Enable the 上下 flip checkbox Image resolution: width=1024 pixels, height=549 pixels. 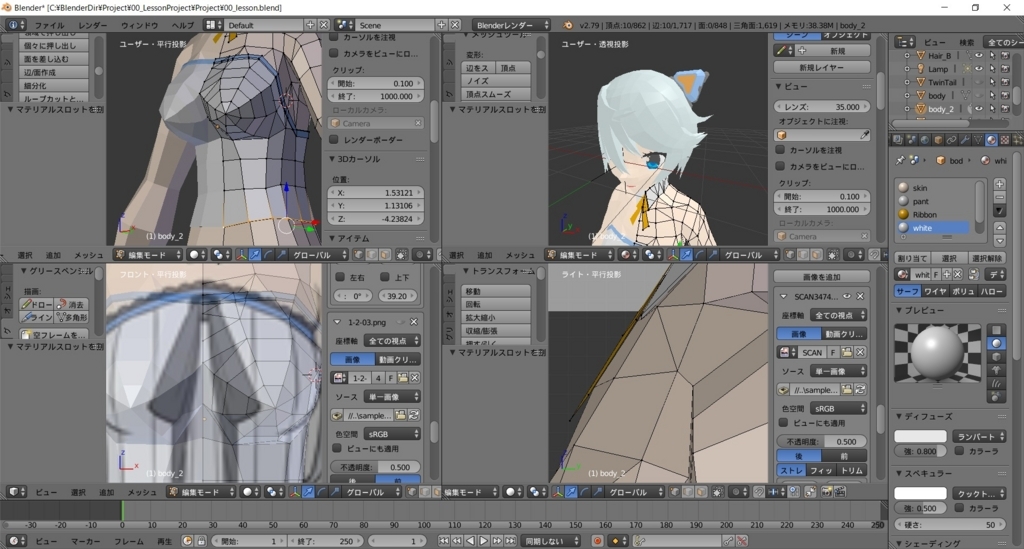385,277
